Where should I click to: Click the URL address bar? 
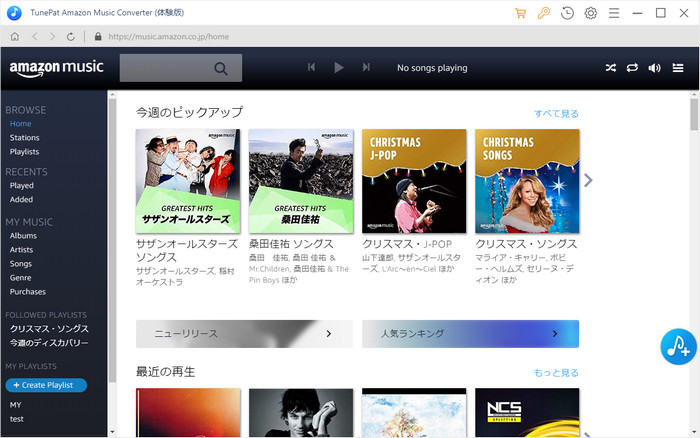[169, 37]
